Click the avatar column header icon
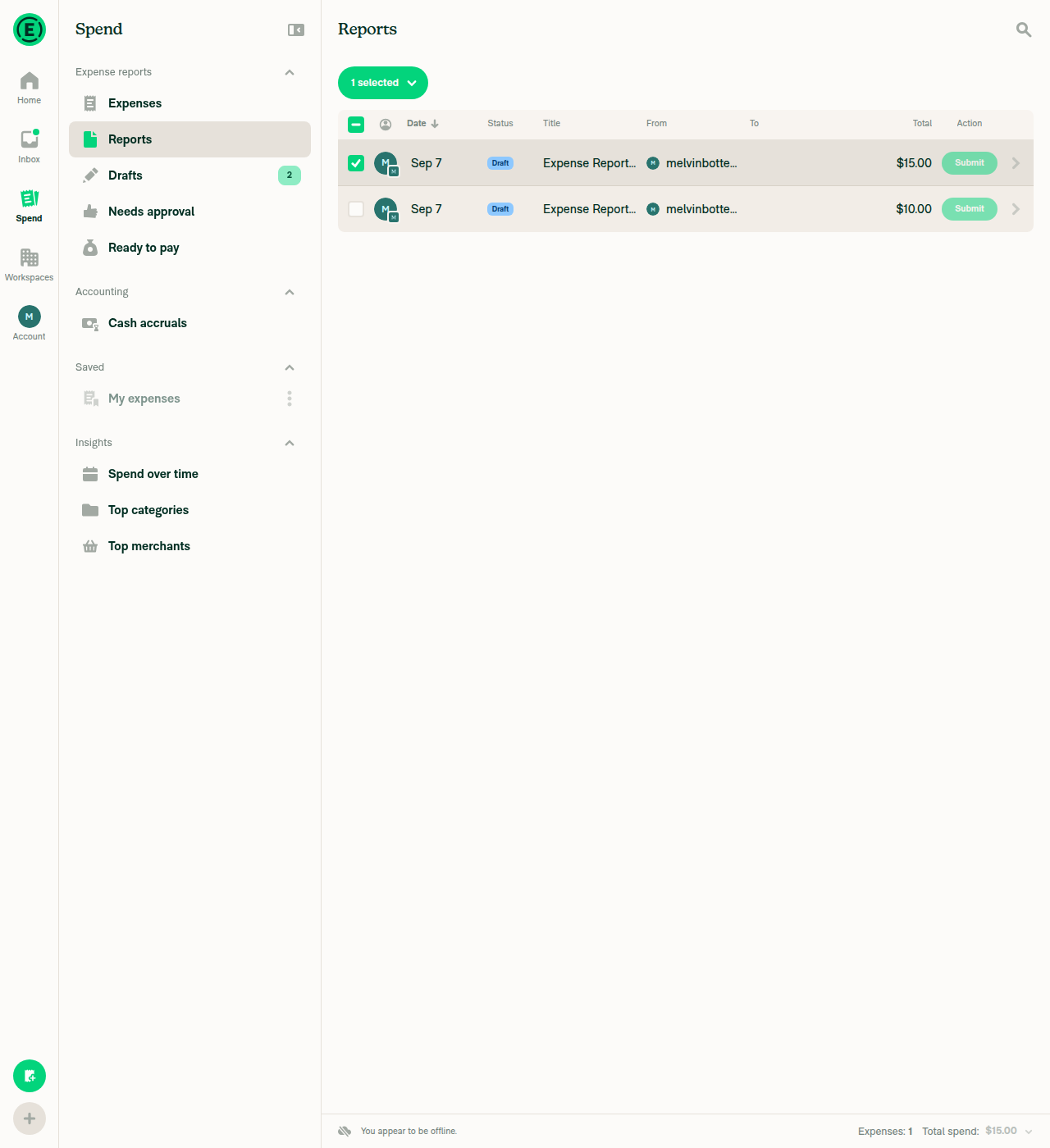 pyautogui.click(x=386, y=124)
